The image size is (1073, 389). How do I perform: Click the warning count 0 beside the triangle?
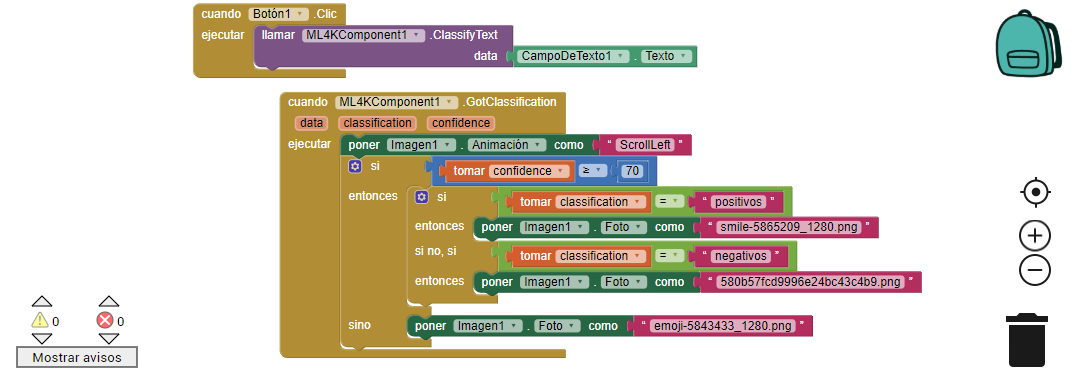(x=55, y=321)
